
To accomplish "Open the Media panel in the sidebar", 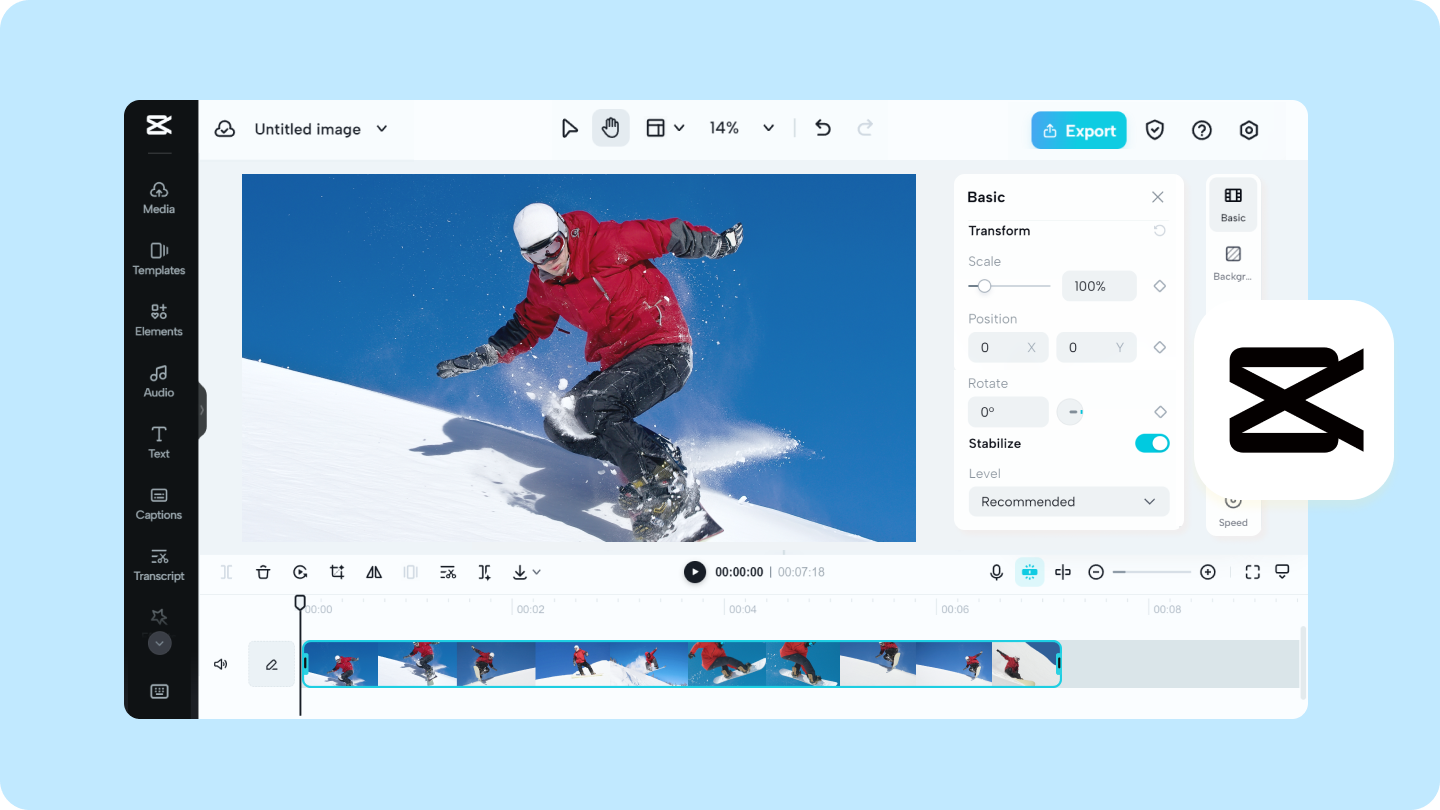I will [x=159, y=197].
